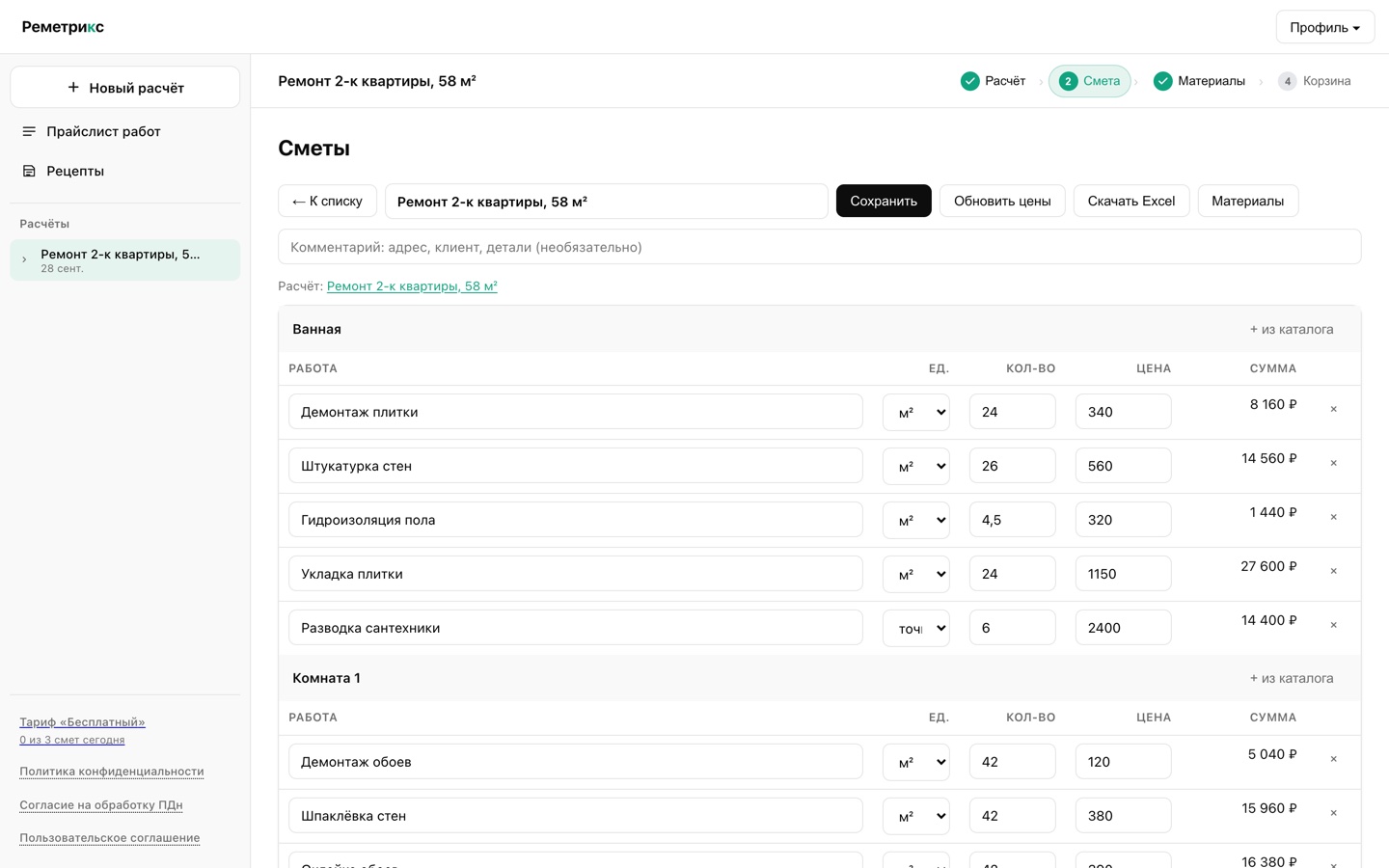The height and width of the screenshot is (868, 1389).
Task: Click the plus icon for Новый расчёт
Action: point(73,88)
